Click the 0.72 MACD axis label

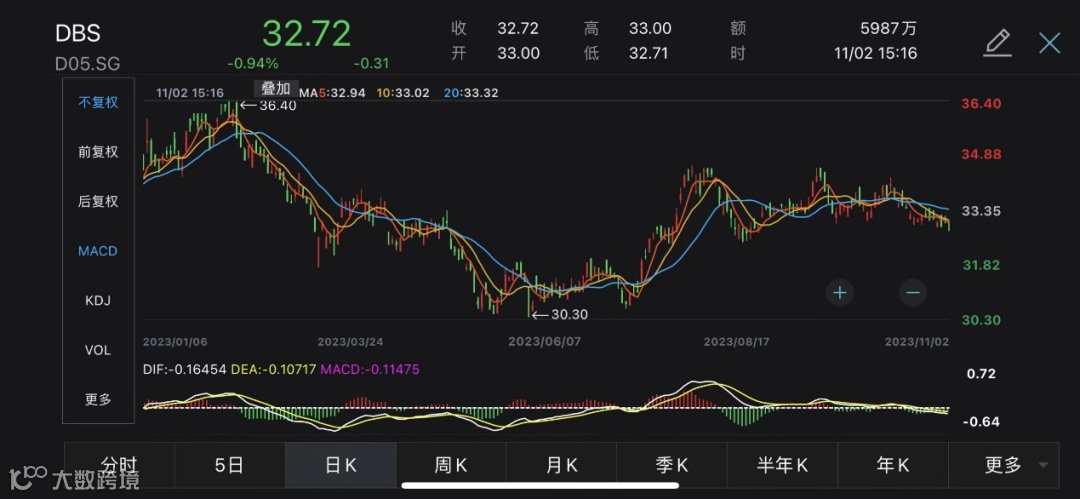[x=982, y=374]
